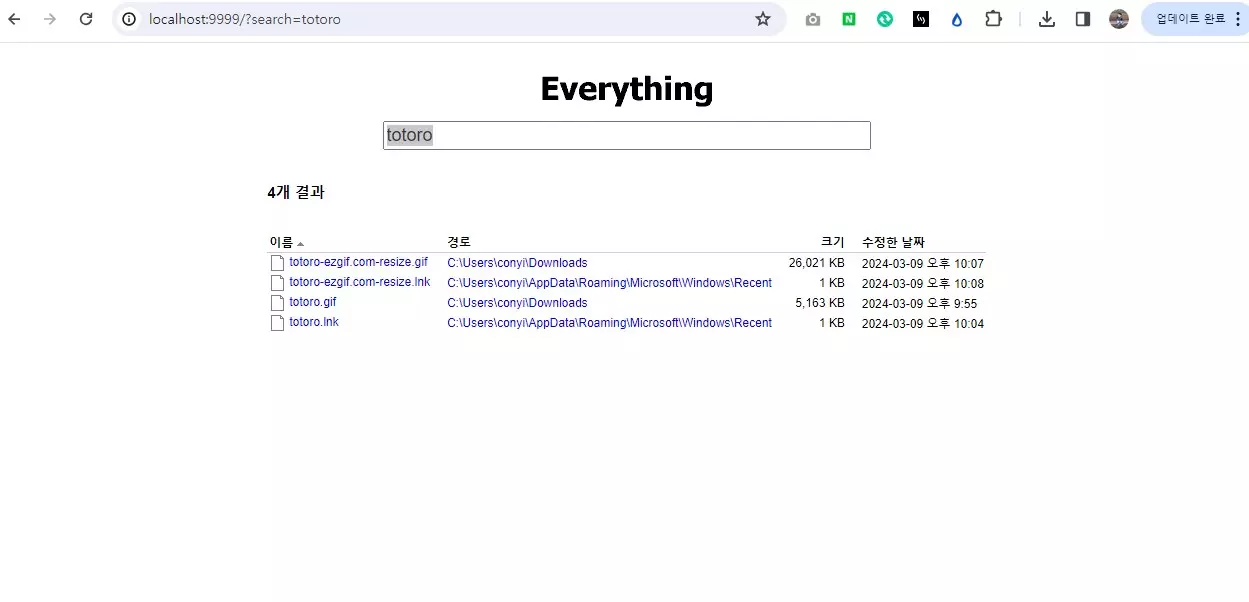Click the totoro search box
This screenshot has width=1249, height=602.
pos(627,136)
